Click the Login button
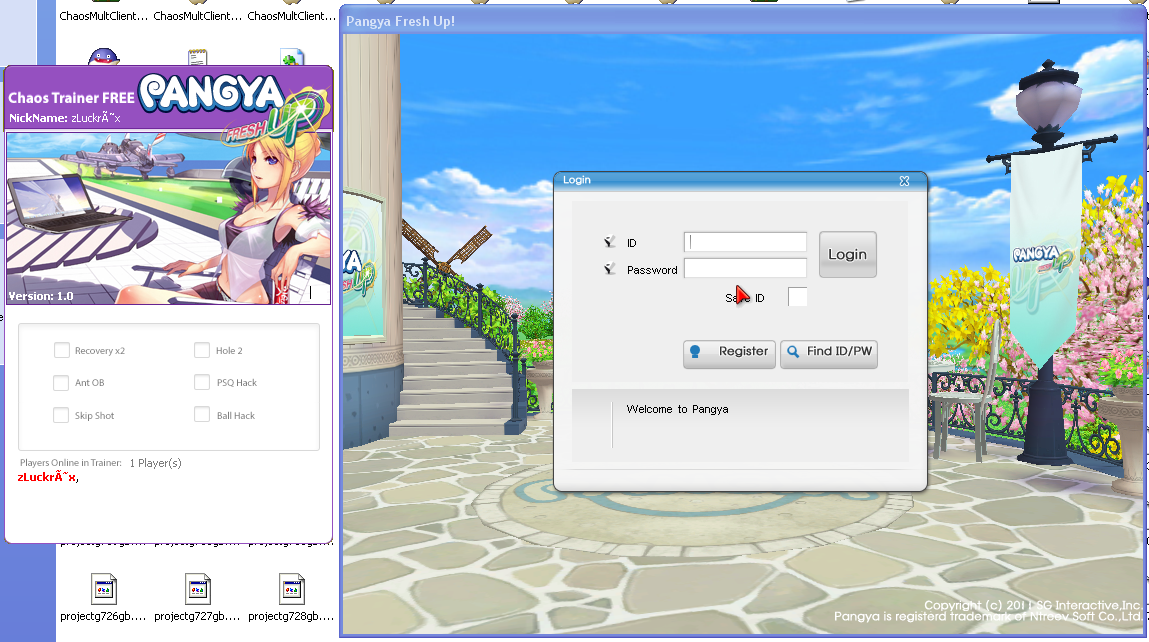 point(848,254)
